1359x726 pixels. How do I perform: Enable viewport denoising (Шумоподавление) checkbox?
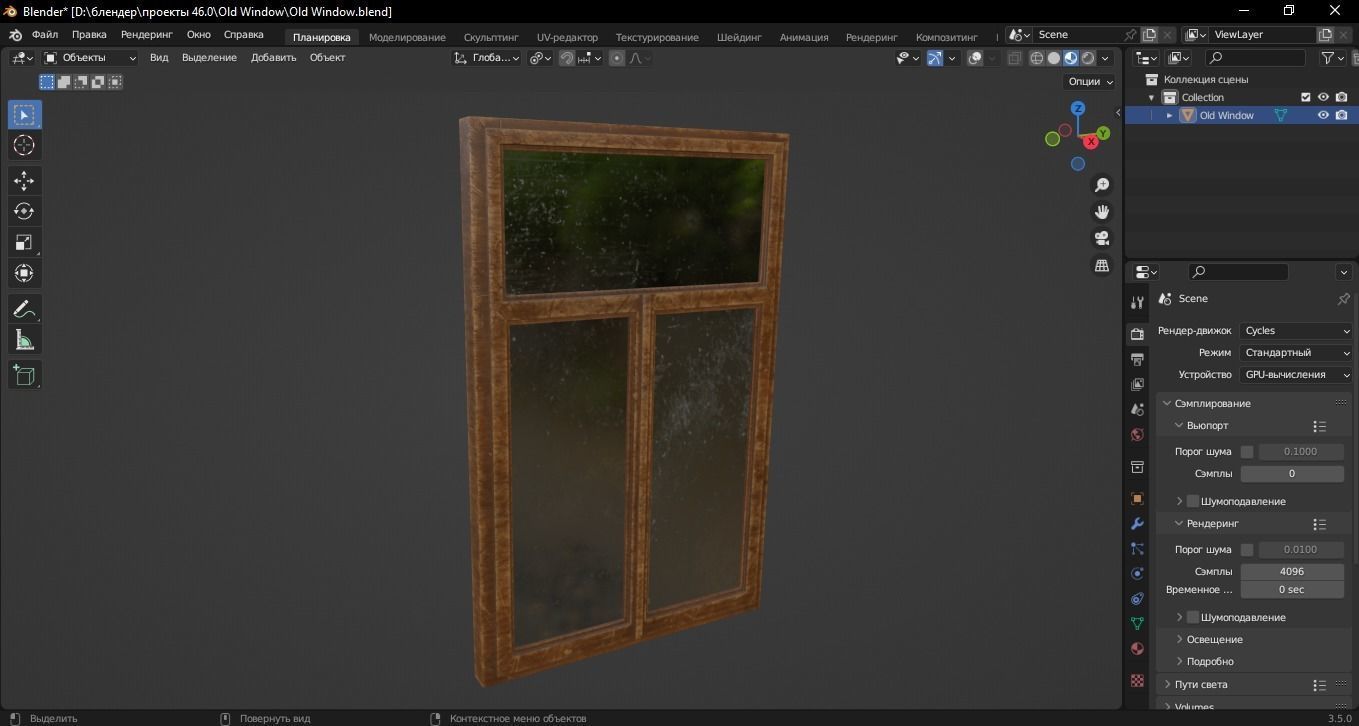[1193, 501]
